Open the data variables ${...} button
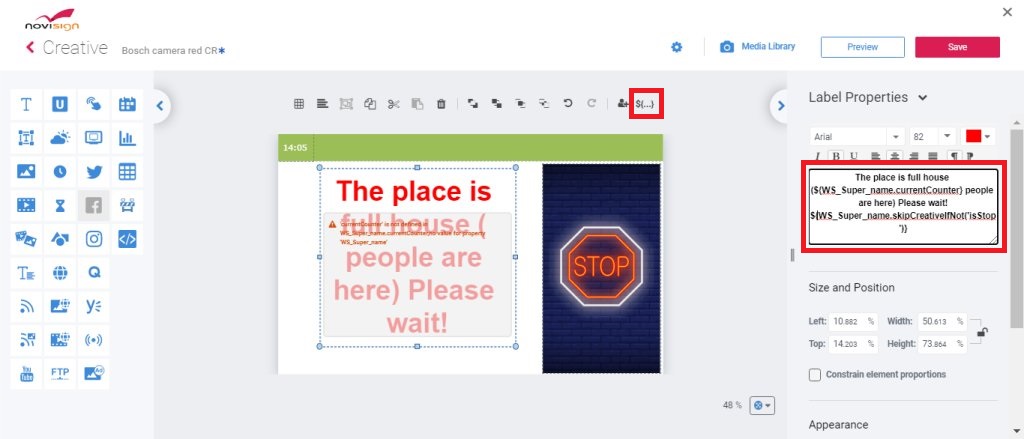The width and height of the screenshot is (1024, 439). pos(647,103)
